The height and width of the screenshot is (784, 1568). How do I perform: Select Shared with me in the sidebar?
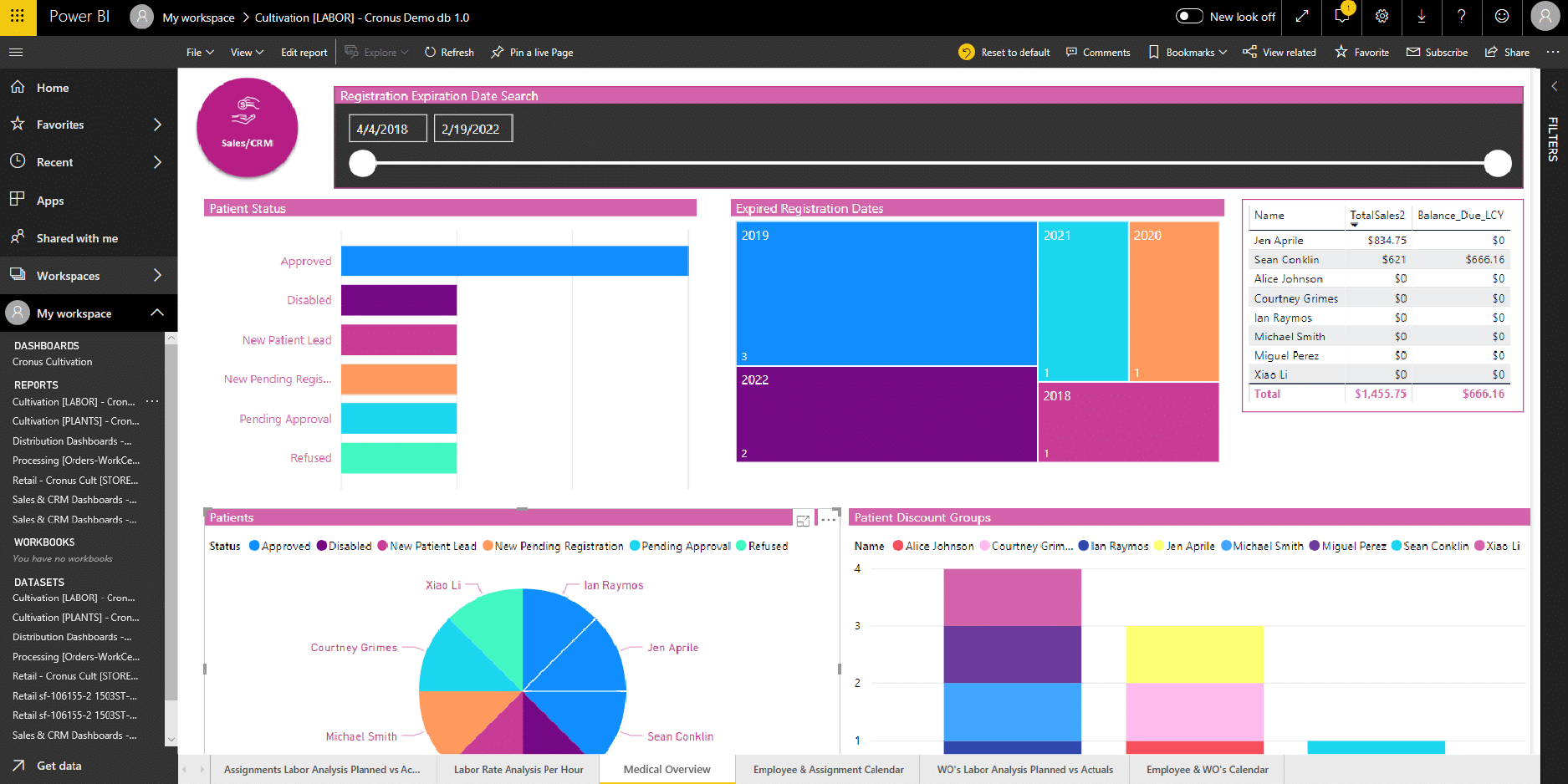point(75,237)
